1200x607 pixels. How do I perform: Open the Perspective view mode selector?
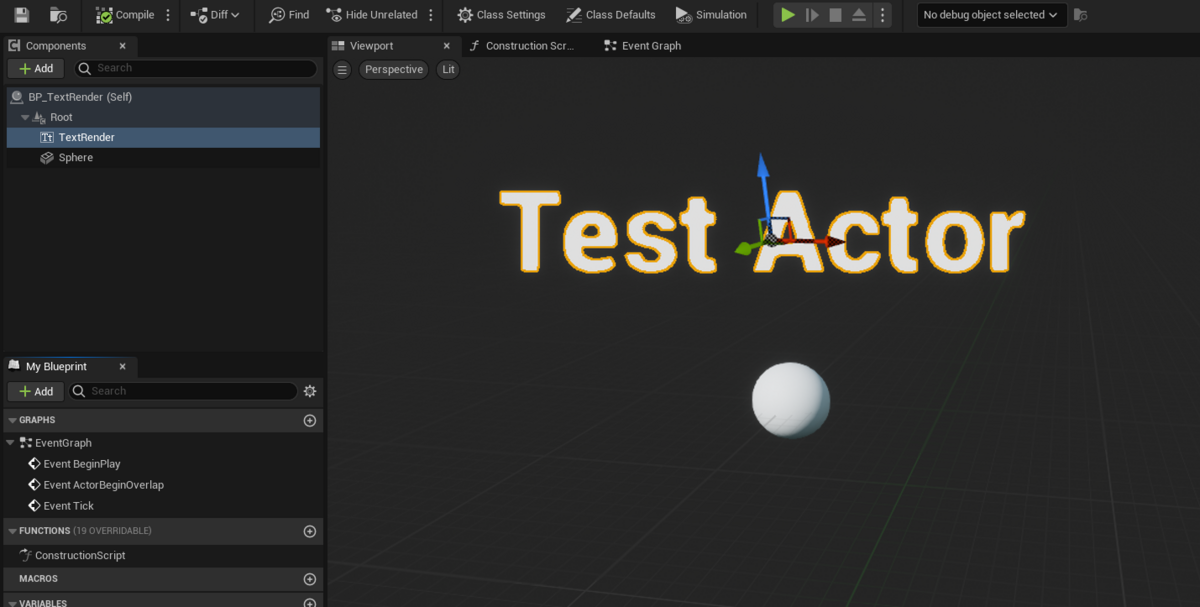393,69
